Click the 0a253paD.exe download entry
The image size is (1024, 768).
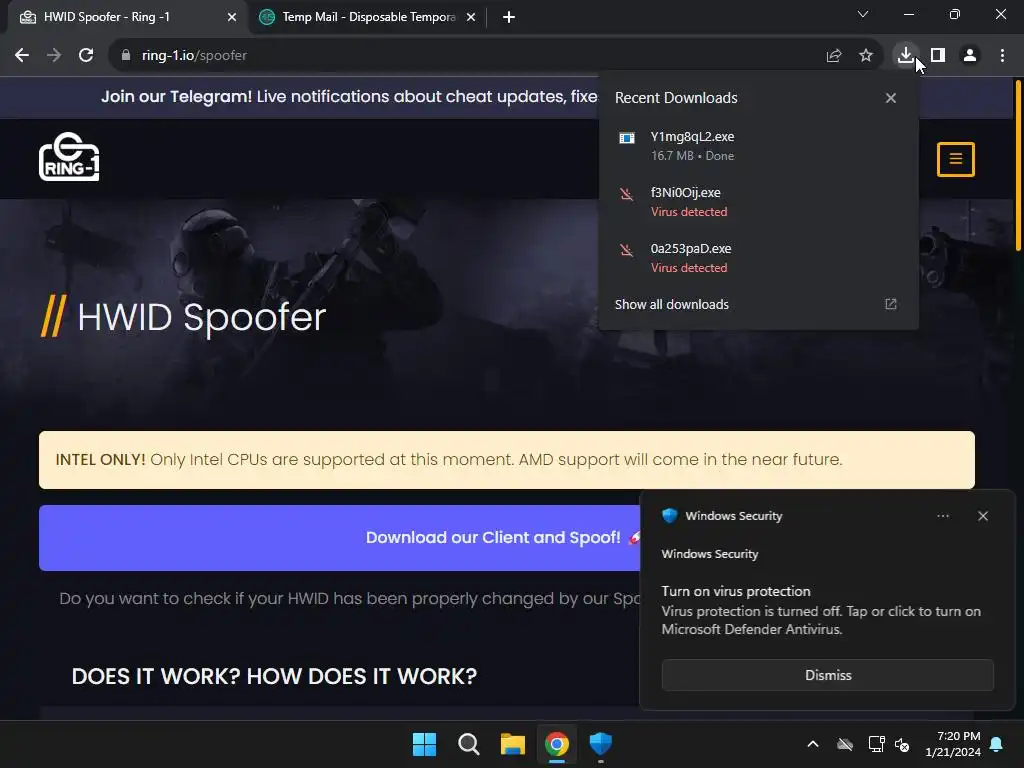758,258
